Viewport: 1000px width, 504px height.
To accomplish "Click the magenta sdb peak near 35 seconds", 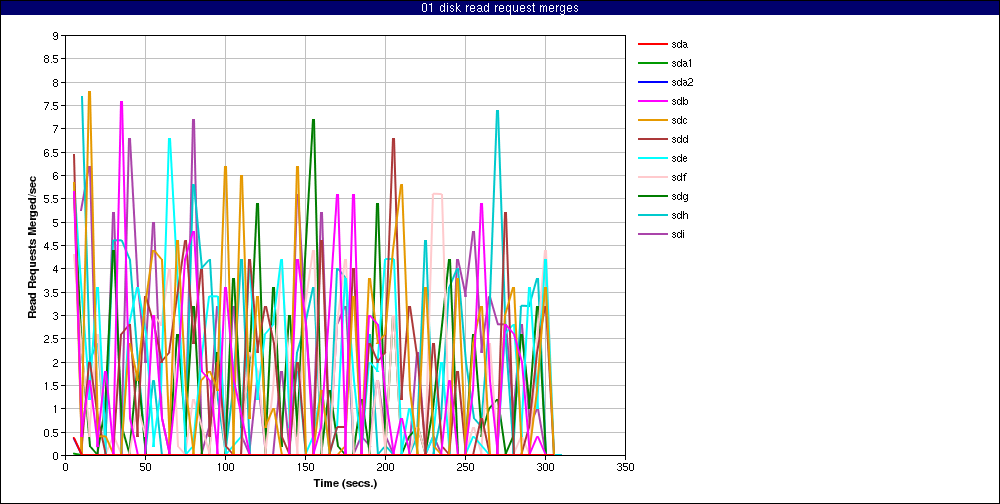I will click(121, 101).
